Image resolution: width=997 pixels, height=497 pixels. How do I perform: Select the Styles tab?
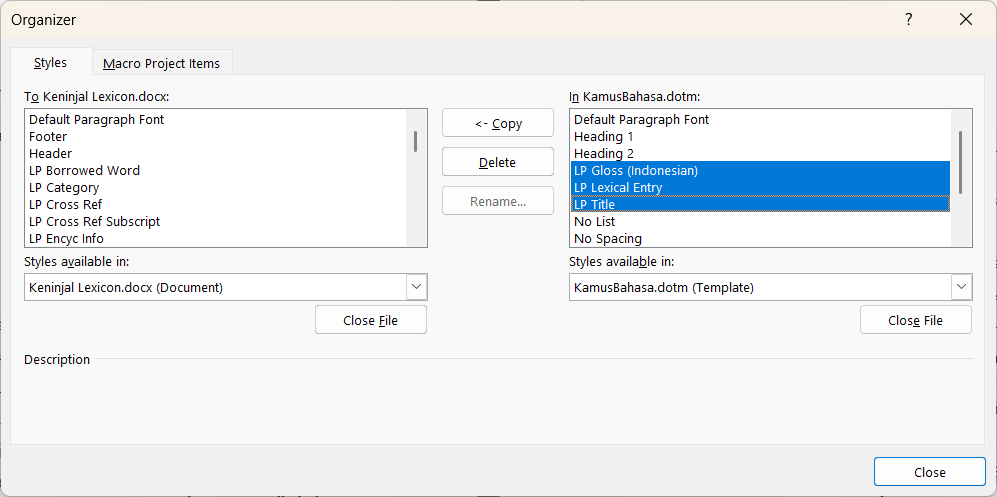[x=50, y=62]
